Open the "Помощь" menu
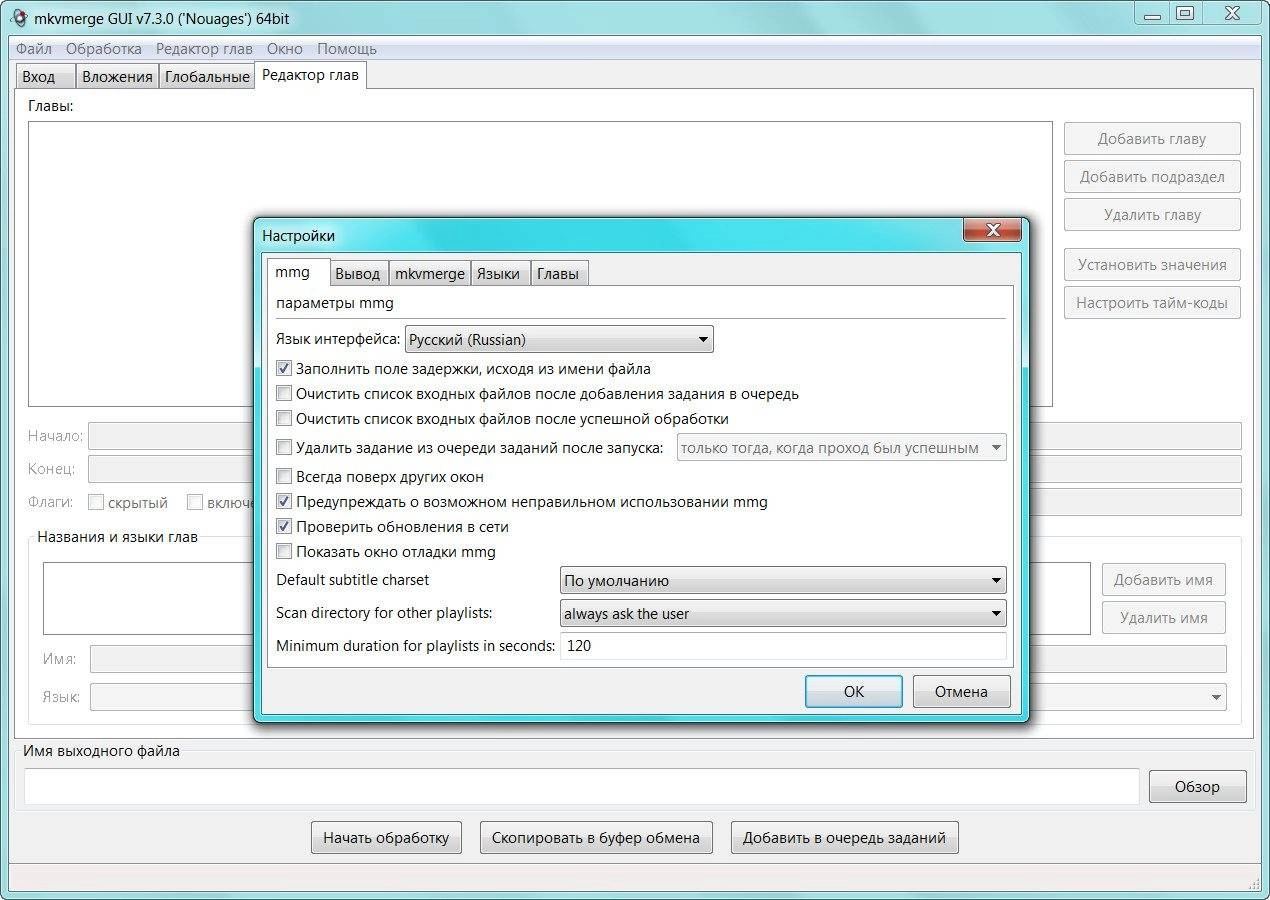Image resolution: width=1270 pixels, height=900 pixels. tap(347, 48)
